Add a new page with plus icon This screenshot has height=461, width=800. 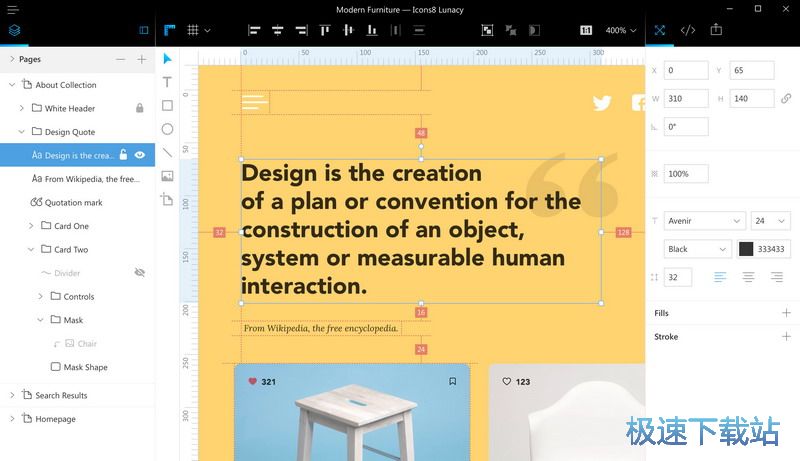point(141,59)
